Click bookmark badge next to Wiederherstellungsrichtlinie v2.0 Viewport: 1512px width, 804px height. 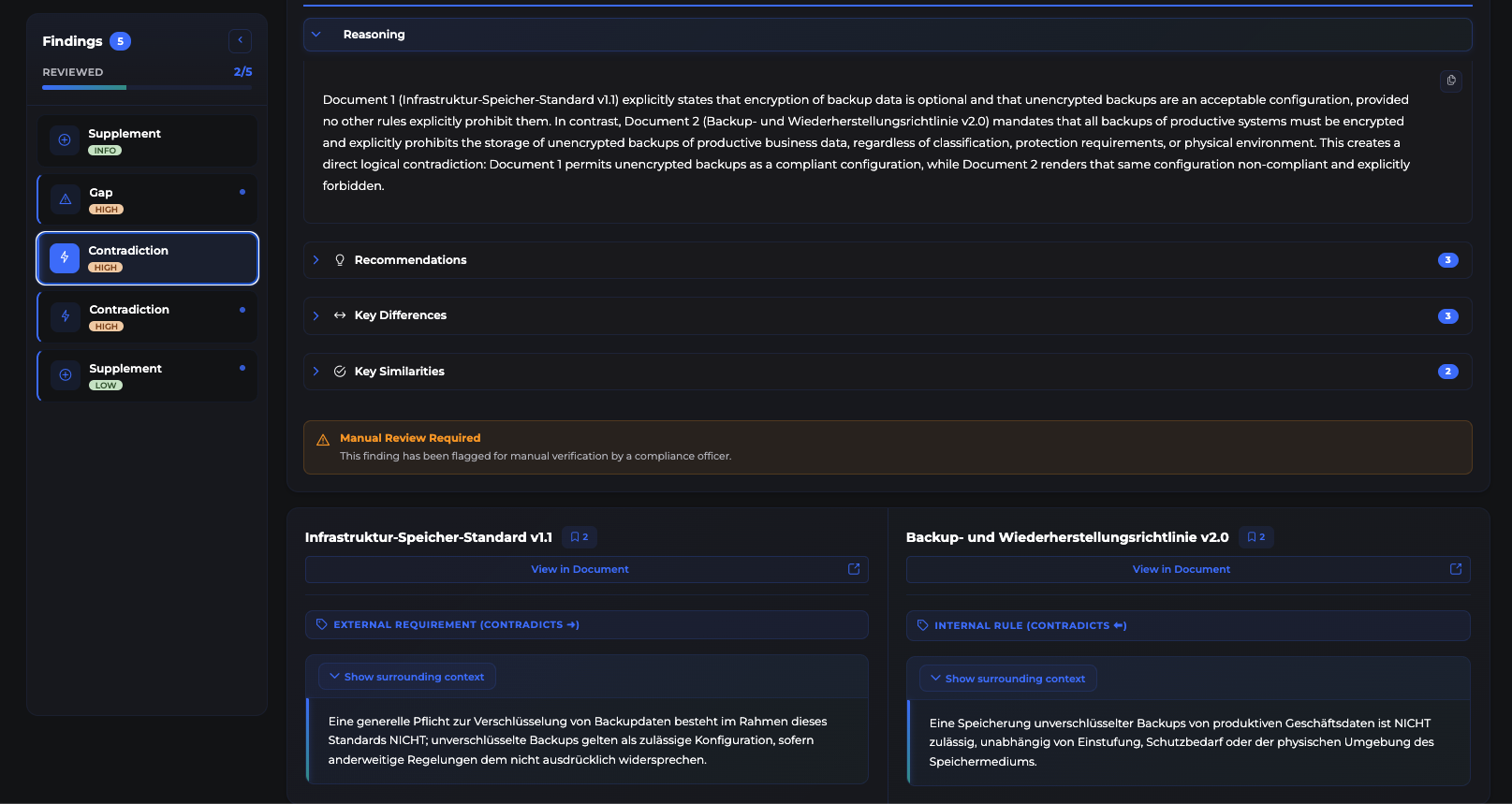(x=1256, y=537)
